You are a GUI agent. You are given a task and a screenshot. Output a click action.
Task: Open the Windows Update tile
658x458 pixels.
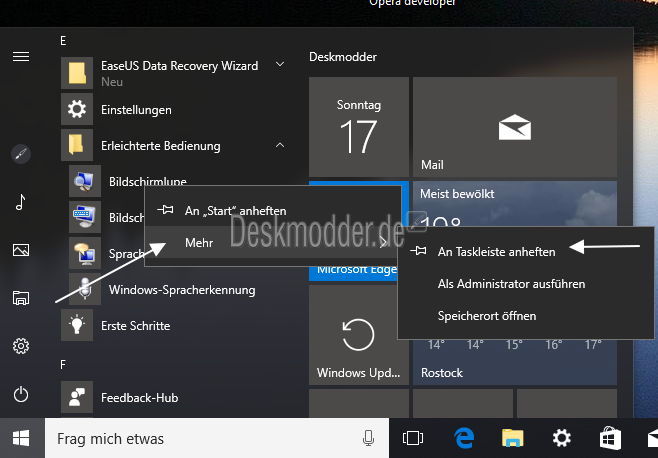[x=359, y=335]
